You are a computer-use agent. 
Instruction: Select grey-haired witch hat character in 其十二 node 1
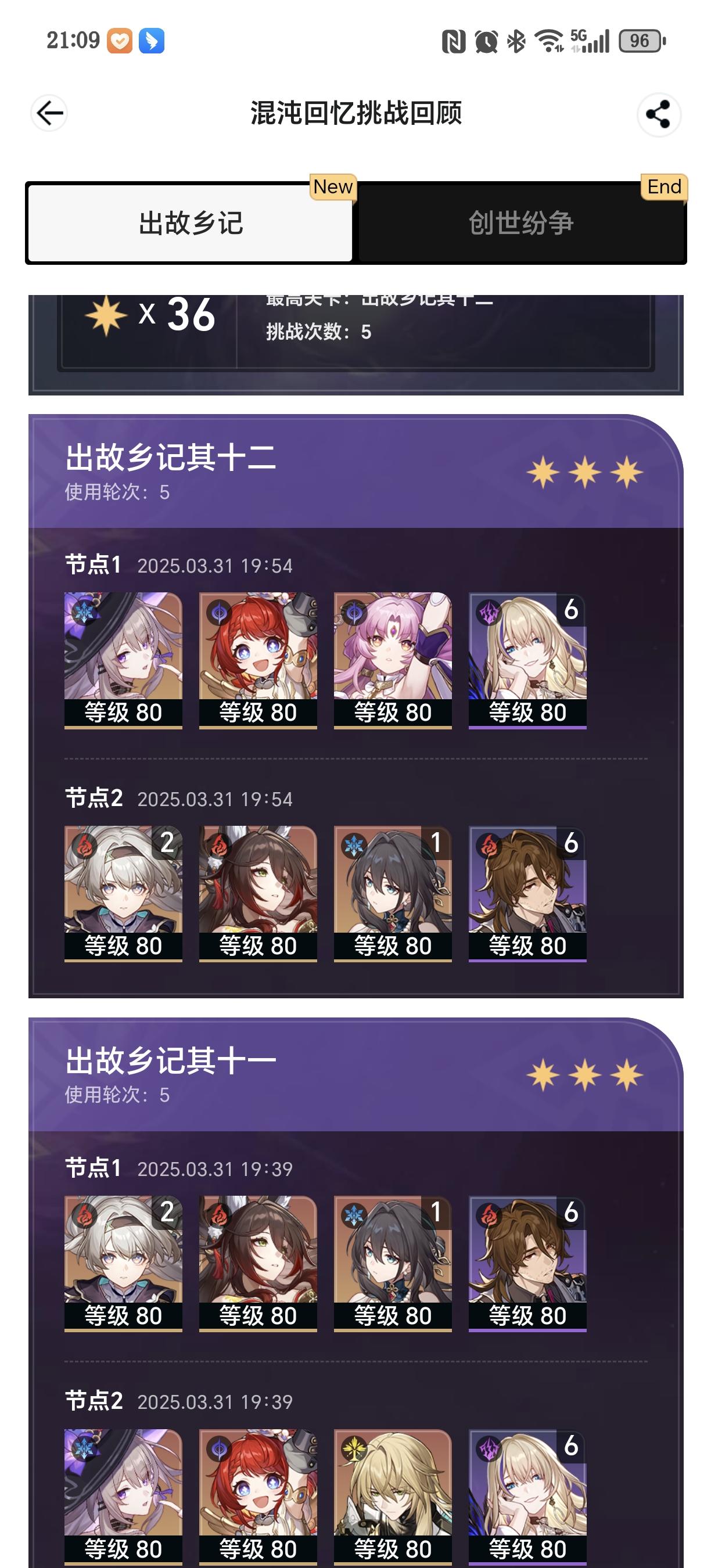click(x=124, y=660)
